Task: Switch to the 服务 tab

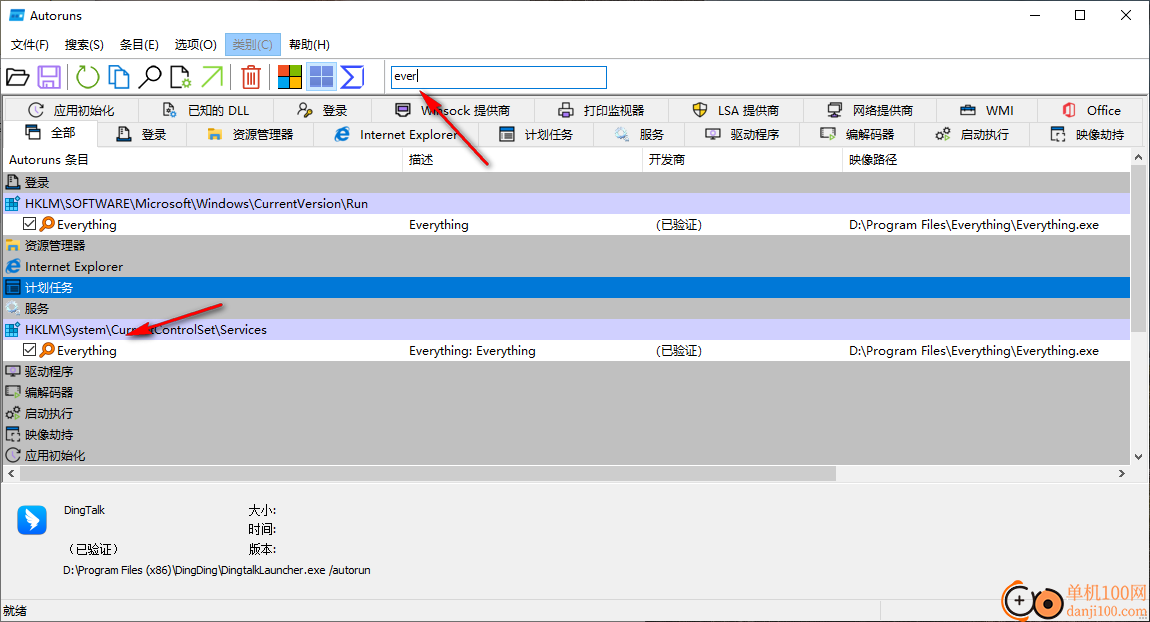Action: pos(639,134)
